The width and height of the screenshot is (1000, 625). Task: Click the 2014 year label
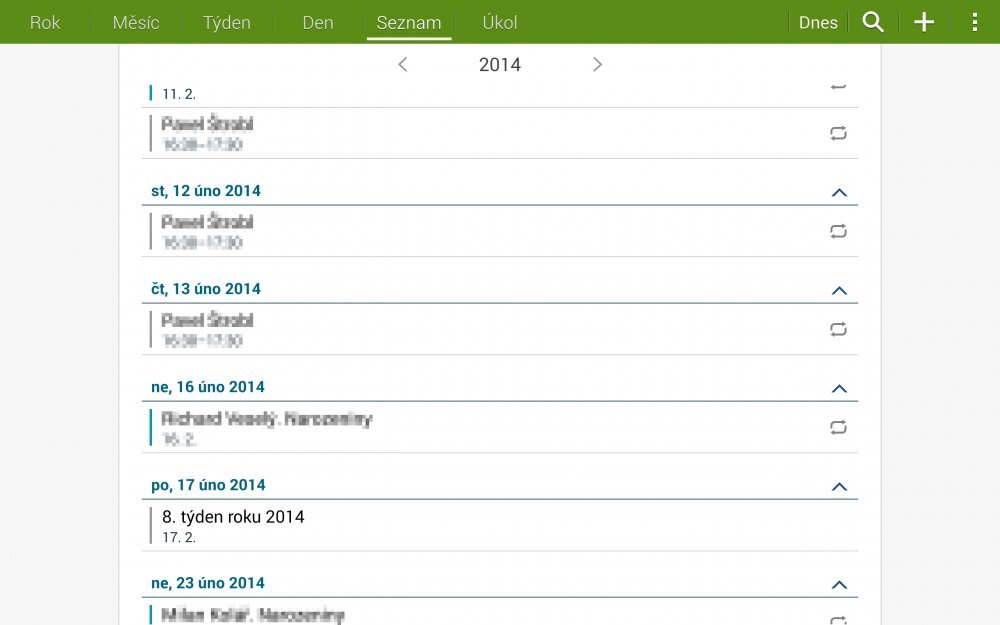coord(500,65)
